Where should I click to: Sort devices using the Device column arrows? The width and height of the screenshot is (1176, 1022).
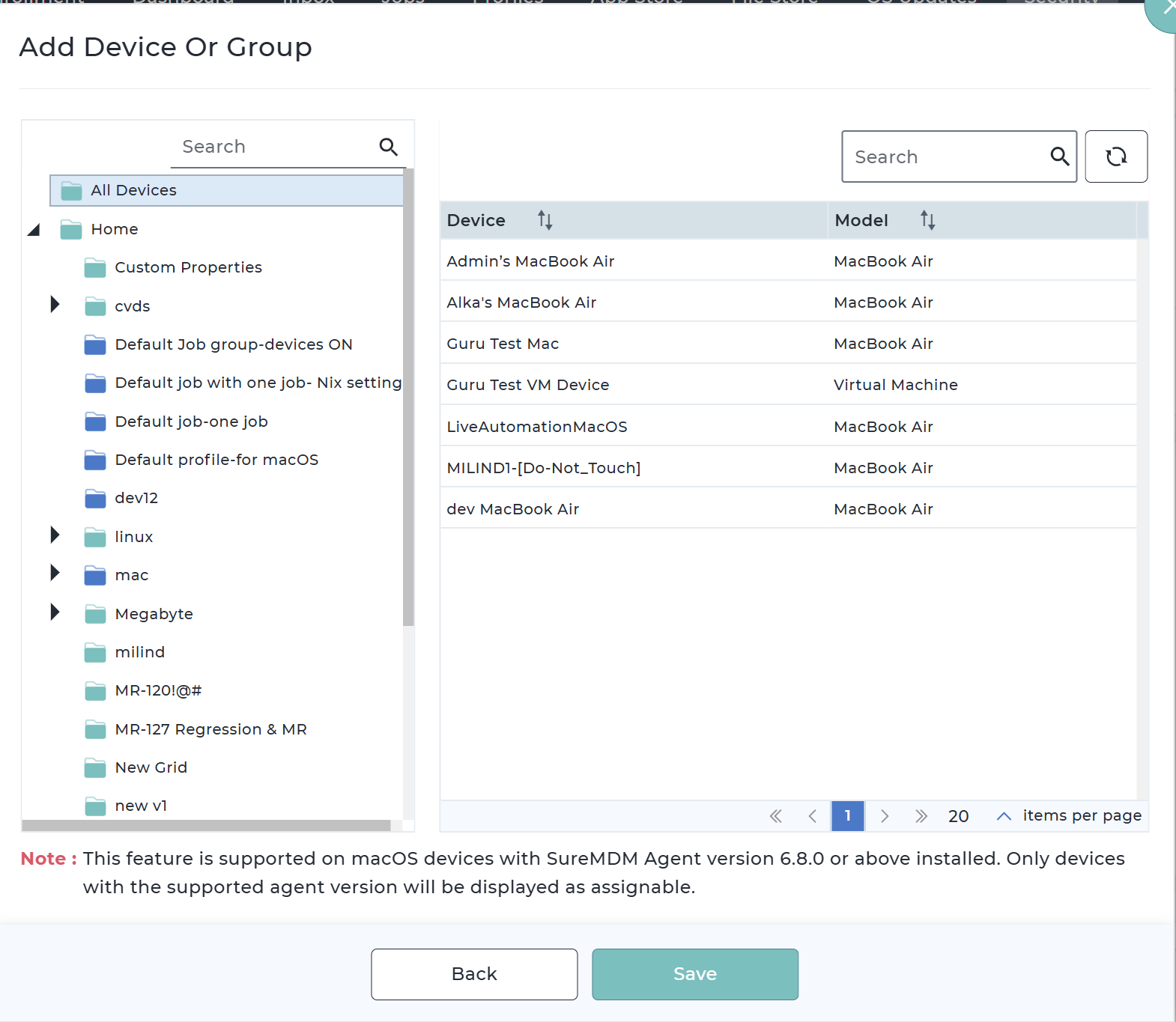pyautogui.click(x=545, y=220)
